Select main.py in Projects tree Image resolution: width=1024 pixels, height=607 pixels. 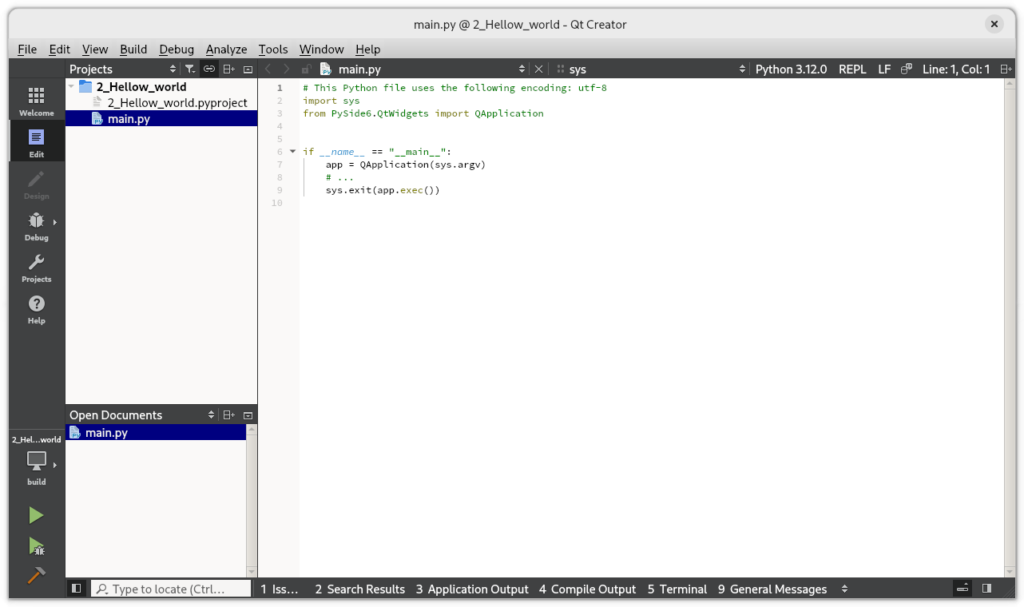[x=161, y=118]
